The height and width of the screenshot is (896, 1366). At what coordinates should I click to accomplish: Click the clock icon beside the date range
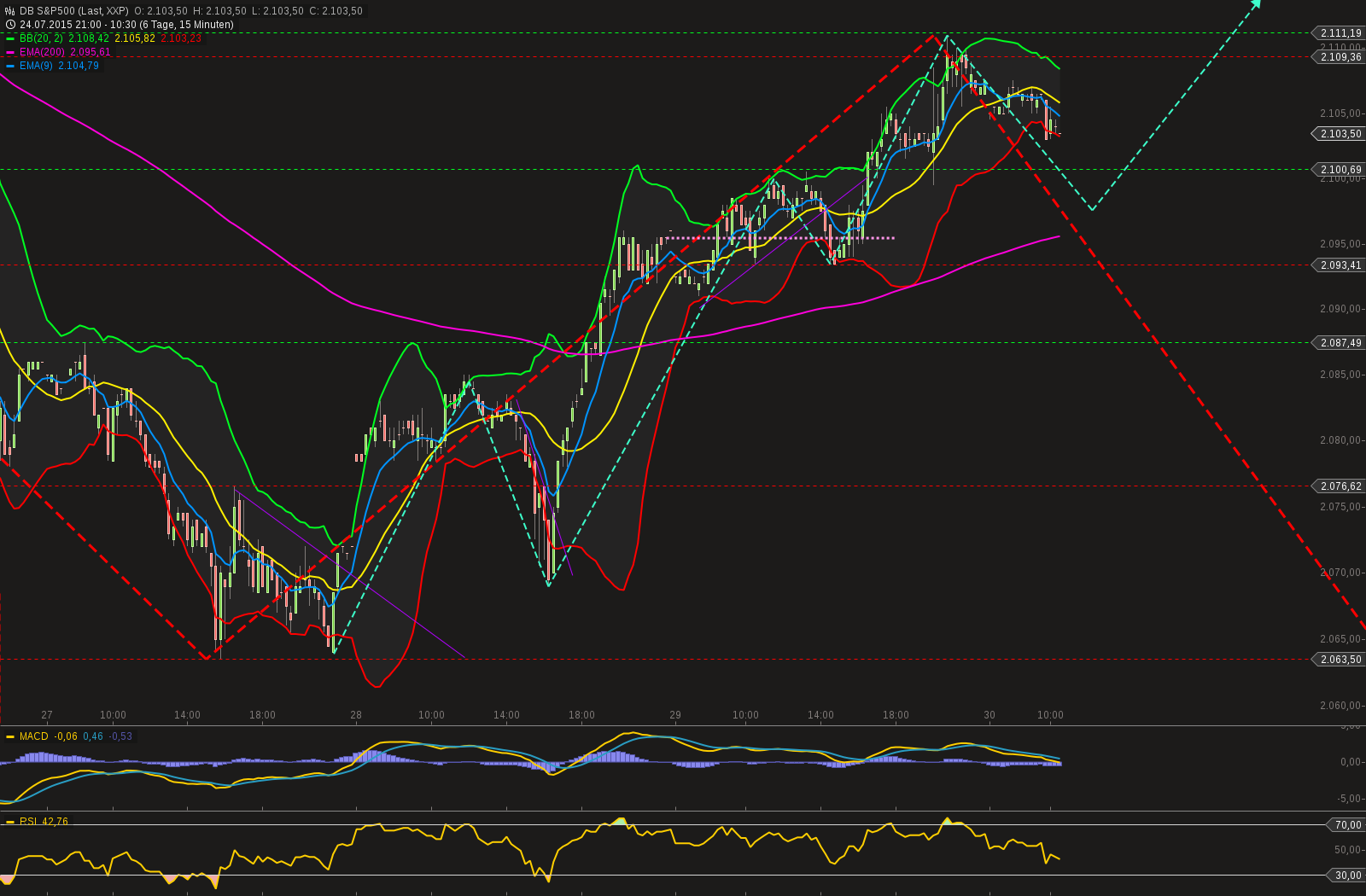[10, 25]
